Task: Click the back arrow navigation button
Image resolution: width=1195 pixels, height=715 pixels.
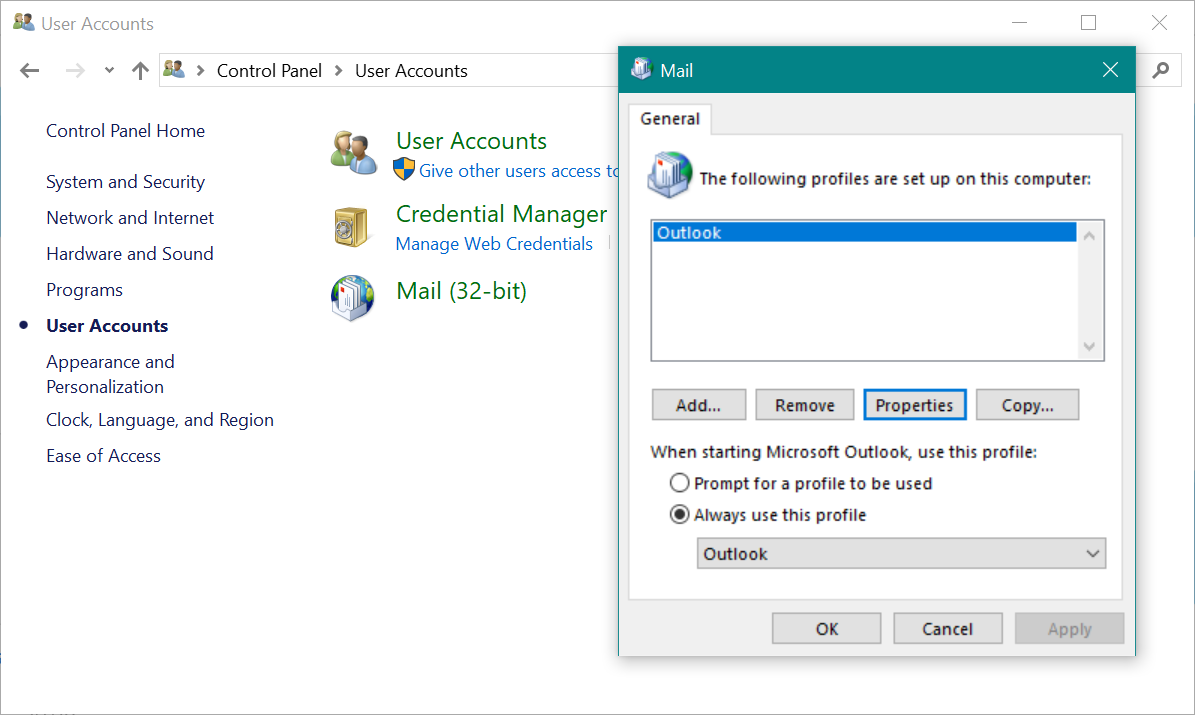Action: click(30, 70)
